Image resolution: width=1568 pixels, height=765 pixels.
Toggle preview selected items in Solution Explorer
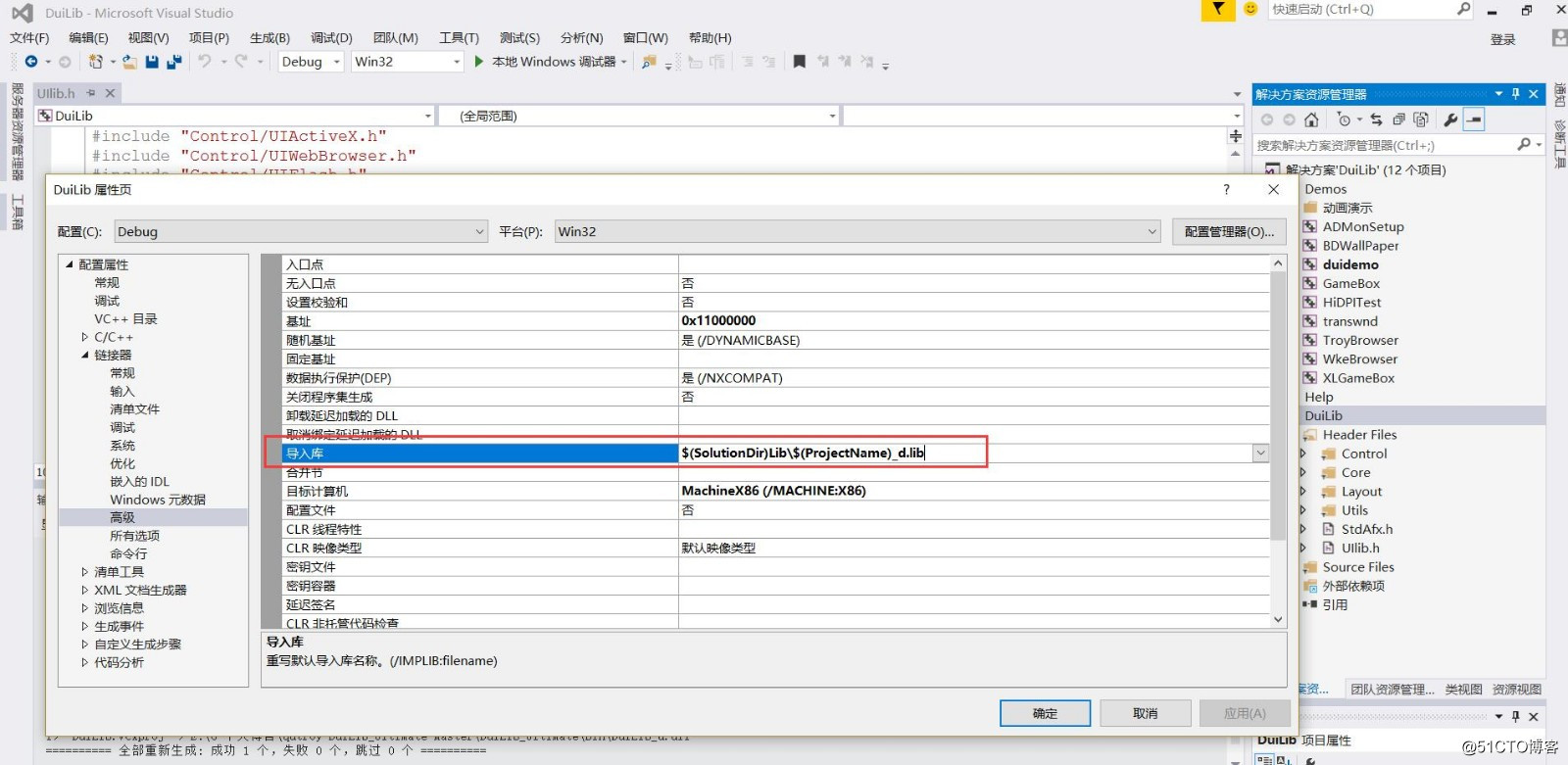click(1474, 120)
